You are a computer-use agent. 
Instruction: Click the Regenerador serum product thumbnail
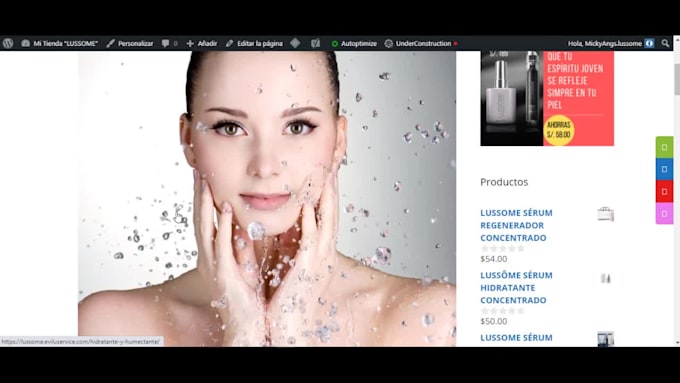click(605, 214)
